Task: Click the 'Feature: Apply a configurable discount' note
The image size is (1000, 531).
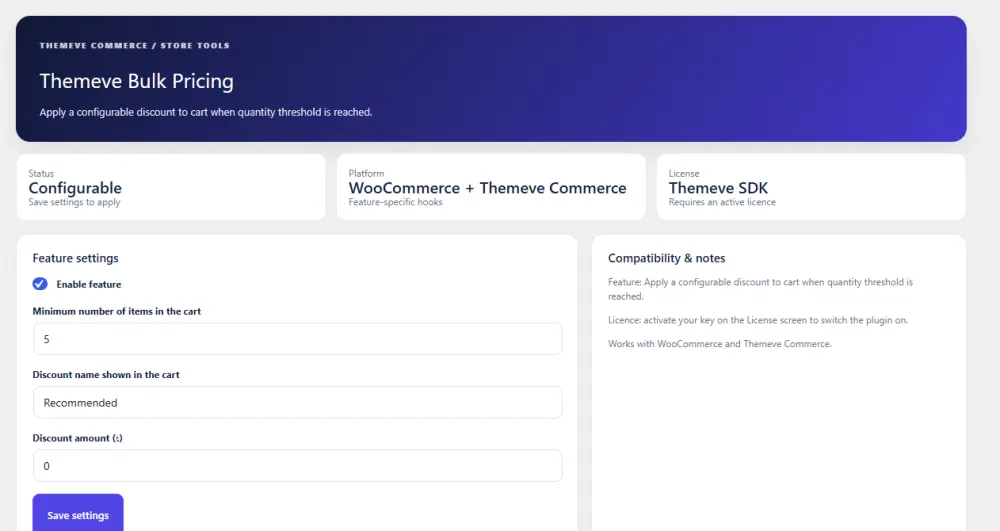Action: coord(760,289)
